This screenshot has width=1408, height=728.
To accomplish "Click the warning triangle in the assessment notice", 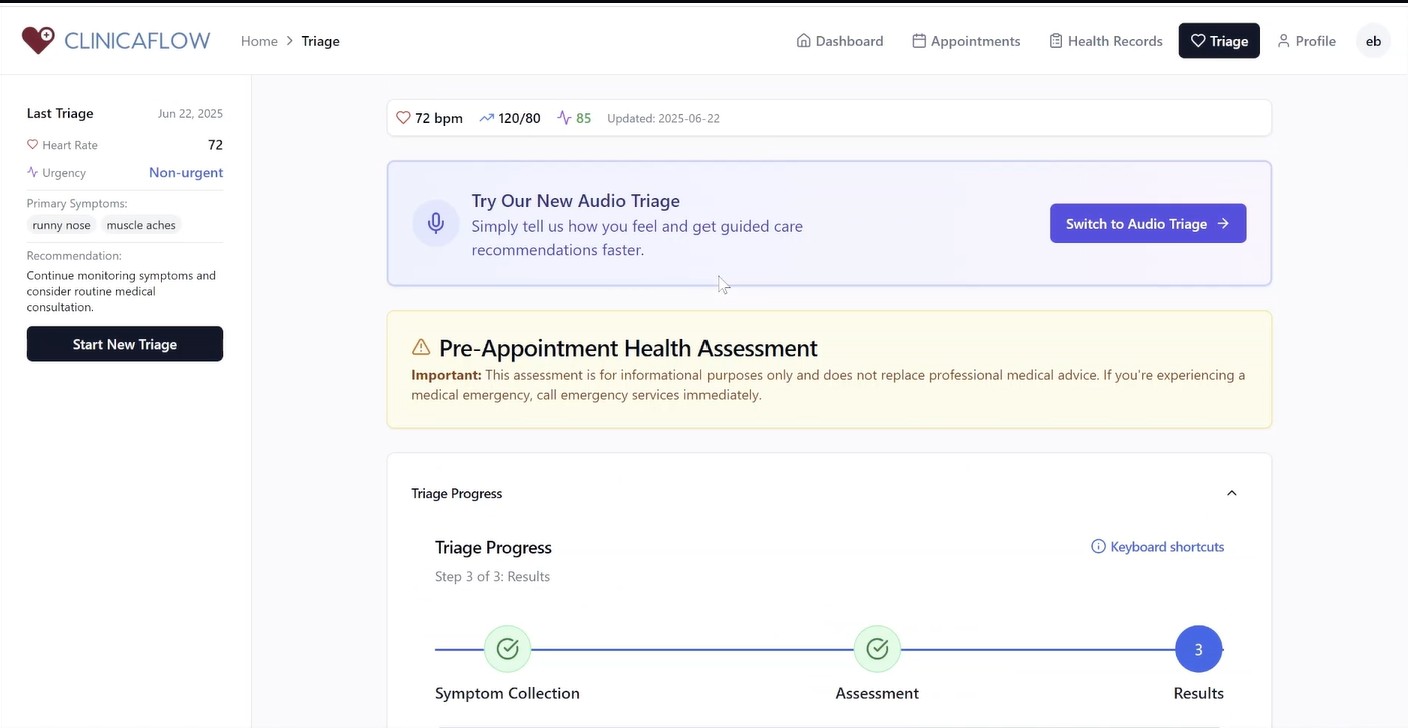I will pyautogui.click(x=420, y=347).
